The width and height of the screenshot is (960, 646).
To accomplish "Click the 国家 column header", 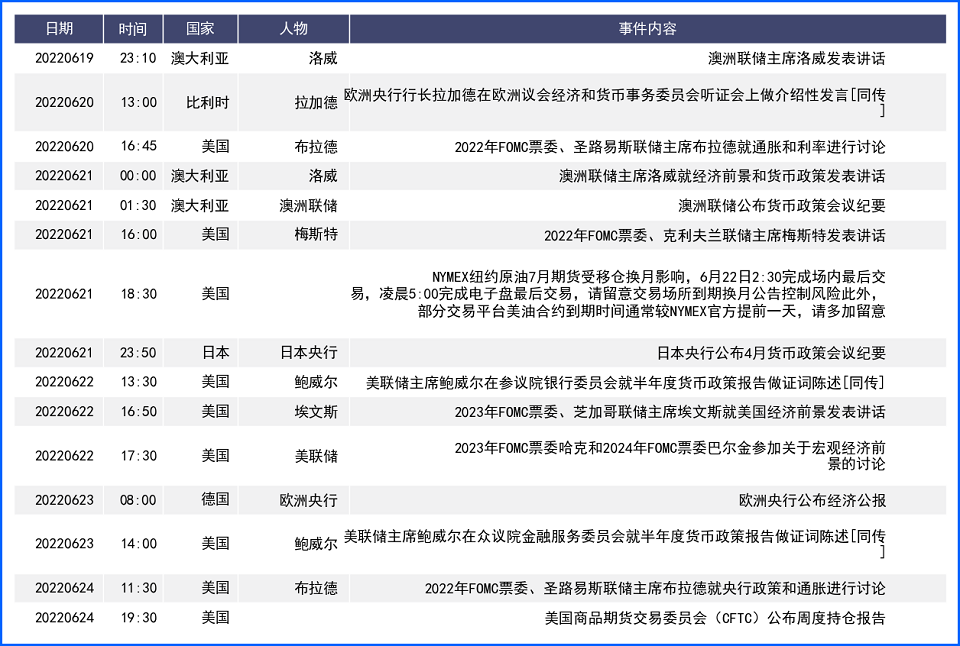I will 200,29.
